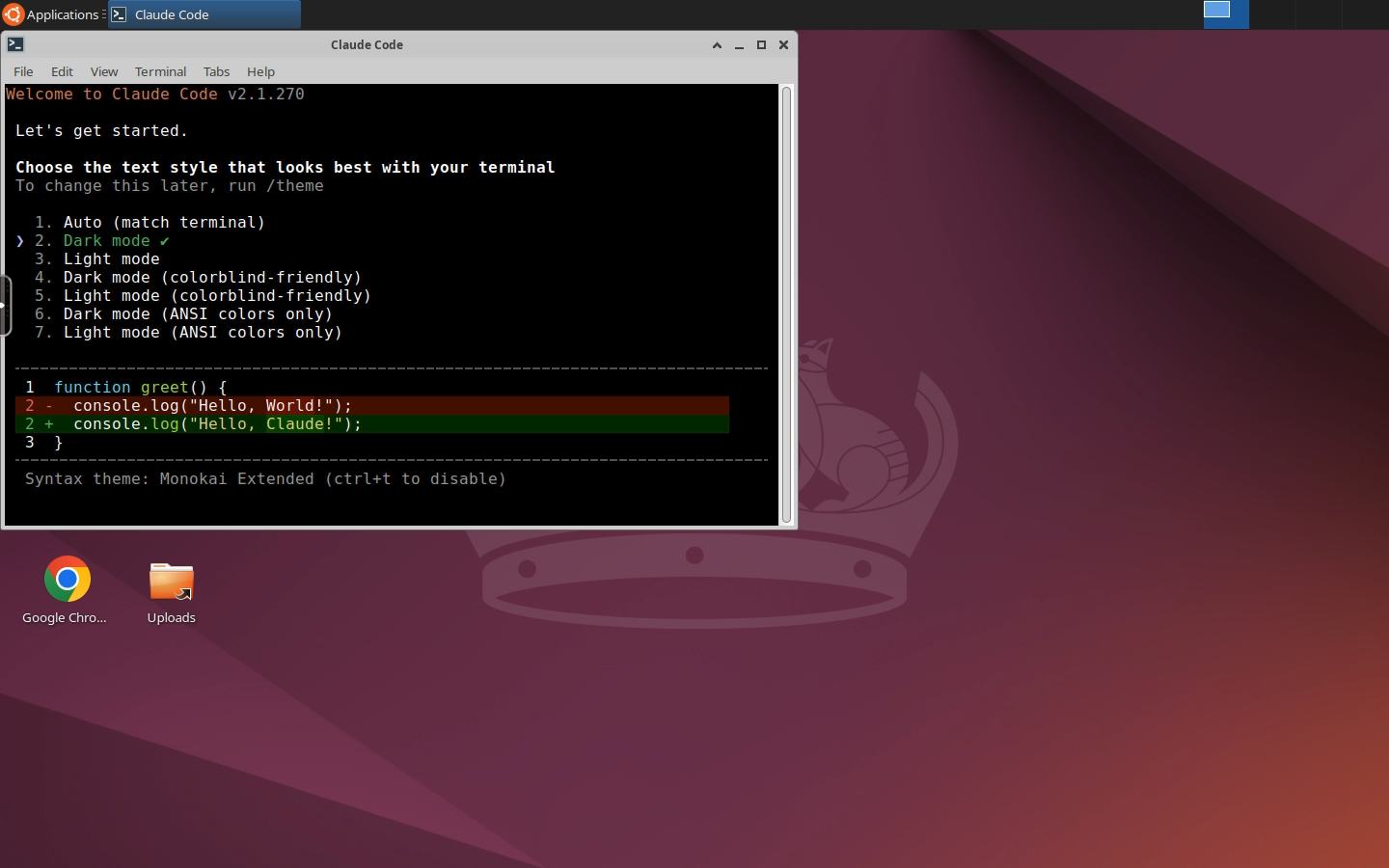
Task: Click the "Let's get started." line
Action: click(x=101, y=131)
